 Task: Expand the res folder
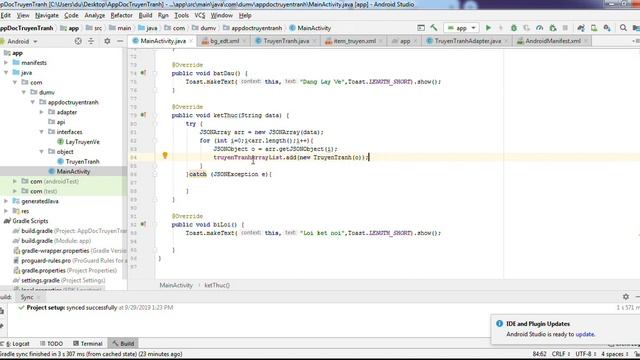(x=6, y=211)
